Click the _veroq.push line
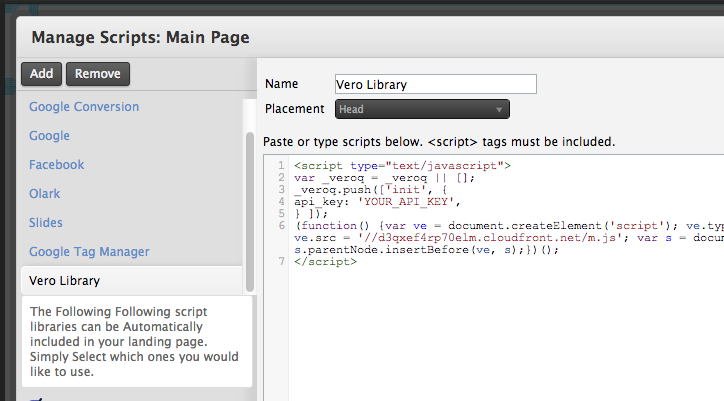Viewport: 724px width, 401px height. tap(370, 189)
